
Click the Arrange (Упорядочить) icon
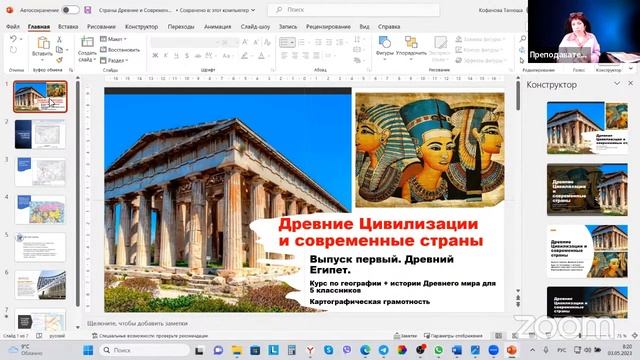coord(411,42)
